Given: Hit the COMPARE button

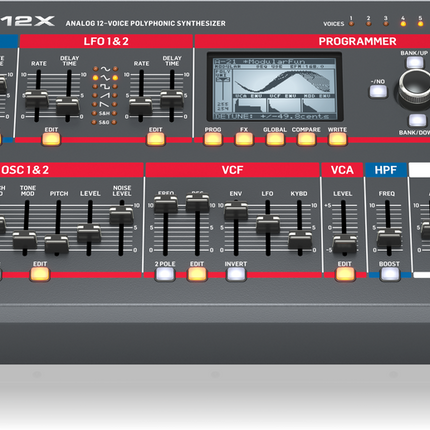Looking at the screenshot, I should [306, 139].
